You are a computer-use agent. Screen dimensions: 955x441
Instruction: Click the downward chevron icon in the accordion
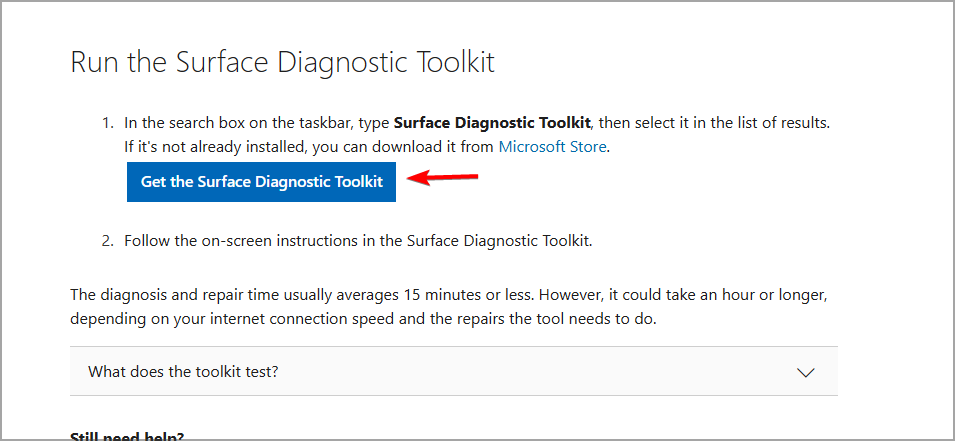click(x=806, y=372)
